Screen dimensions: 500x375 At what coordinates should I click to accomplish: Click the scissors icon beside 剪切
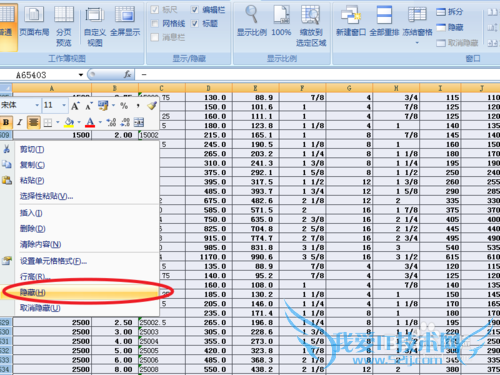pyautogui.click(x=7, y=149)
